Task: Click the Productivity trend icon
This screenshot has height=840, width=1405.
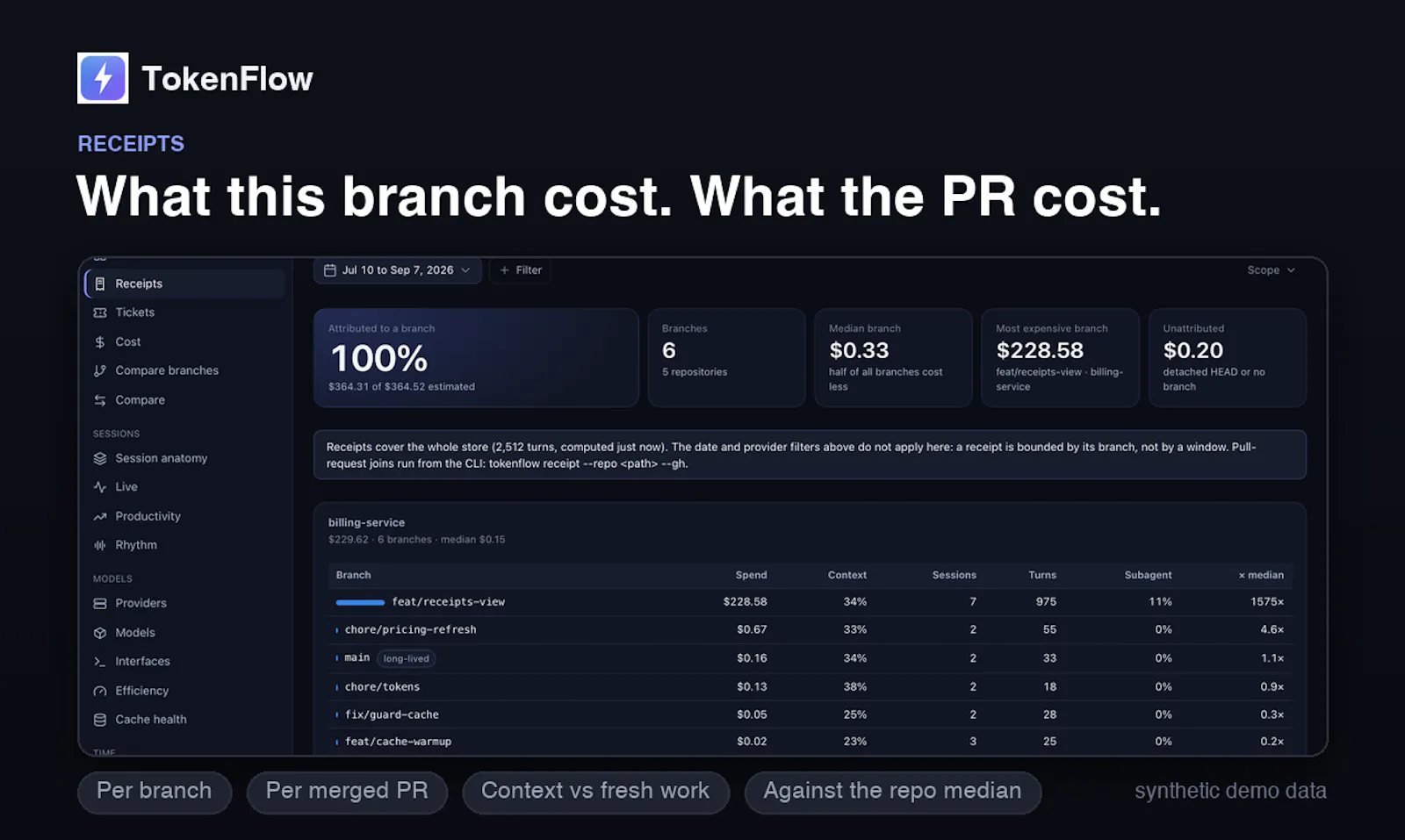Action: pos(100,516)
